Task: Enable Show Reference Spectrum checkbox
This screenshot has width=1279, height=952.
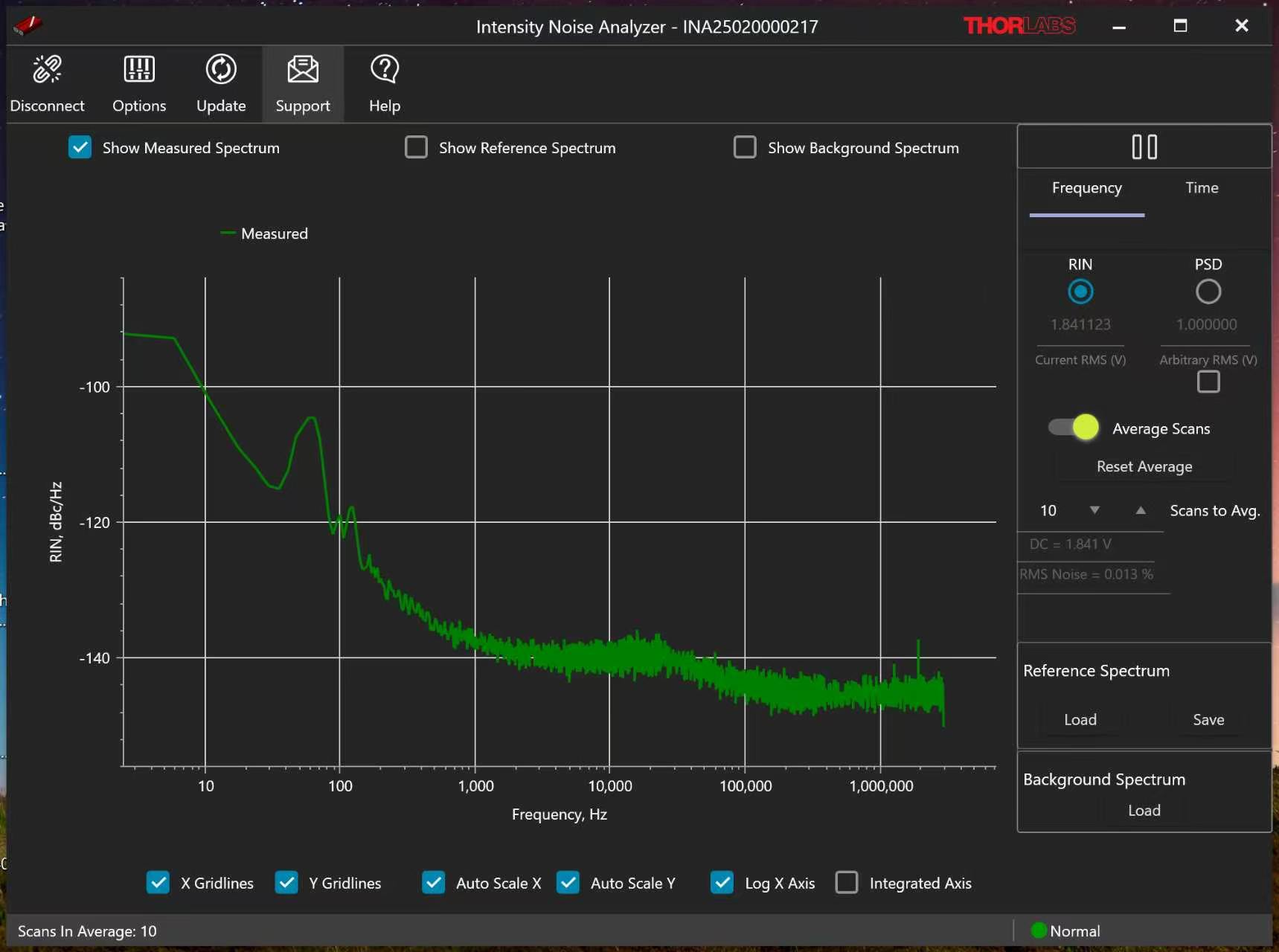Action: pos(416,147)
